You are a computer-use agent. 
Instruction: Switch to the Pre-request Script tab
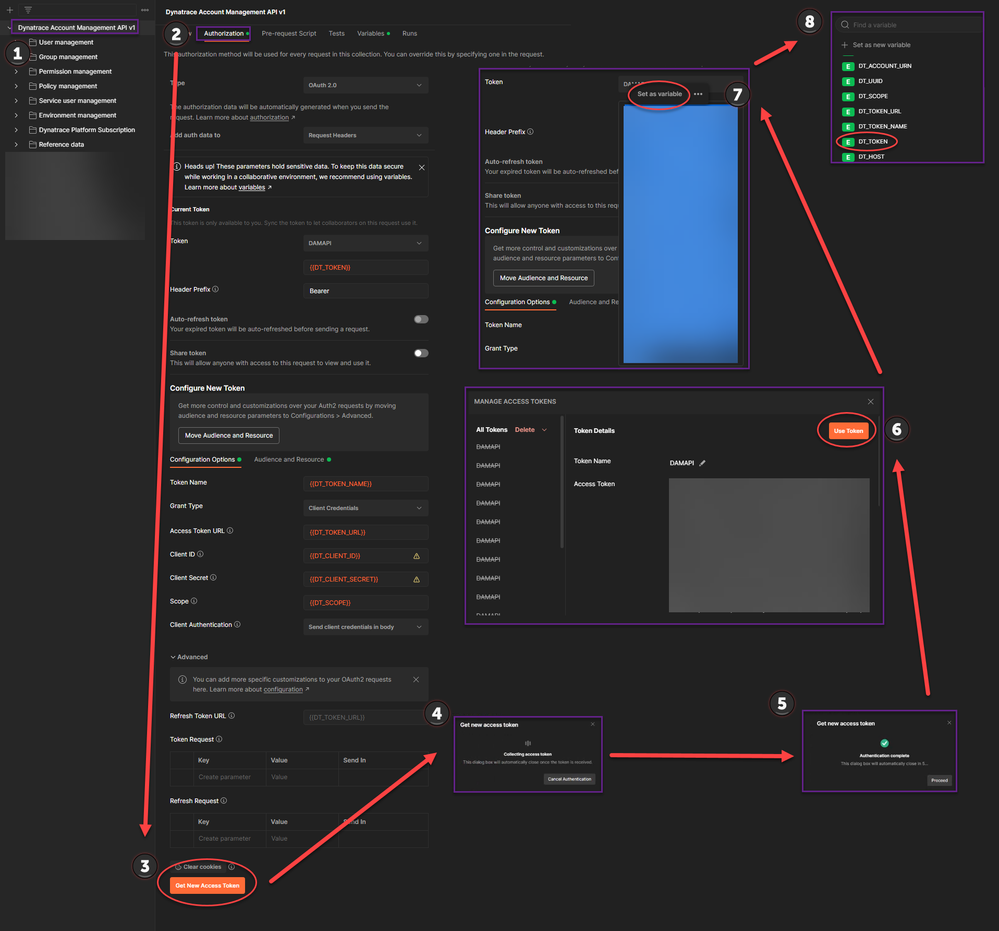point(289,34)
